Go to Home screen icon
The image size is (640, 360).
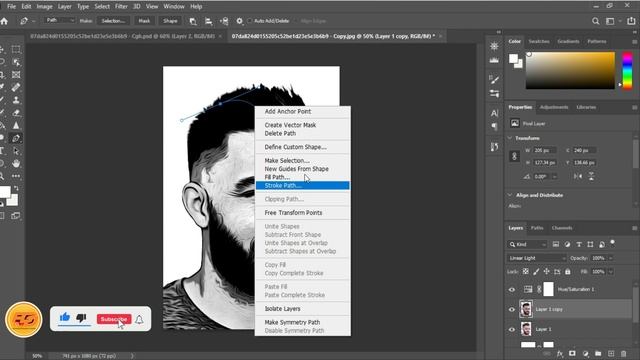(4, 21)
